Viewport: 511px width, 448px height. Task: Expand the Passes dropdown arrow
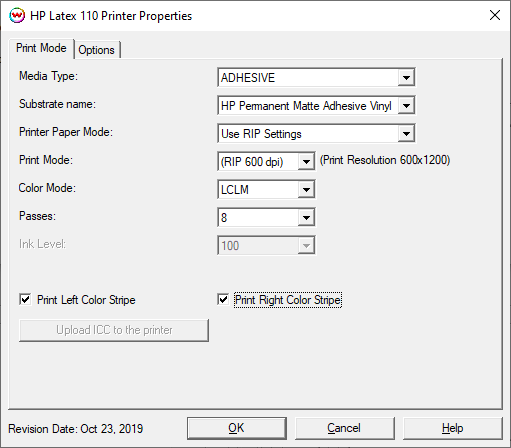pyautogui.click(x=306, y=218)
